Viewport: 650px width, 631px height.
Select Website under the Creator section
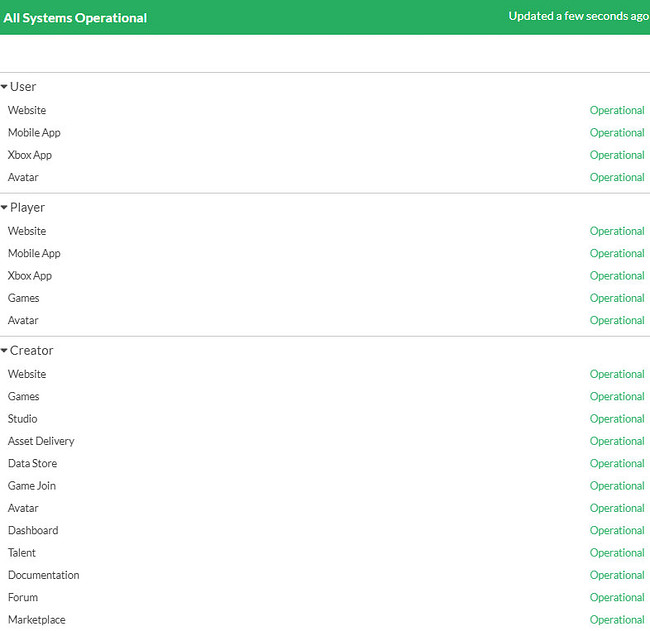(27, 374)
